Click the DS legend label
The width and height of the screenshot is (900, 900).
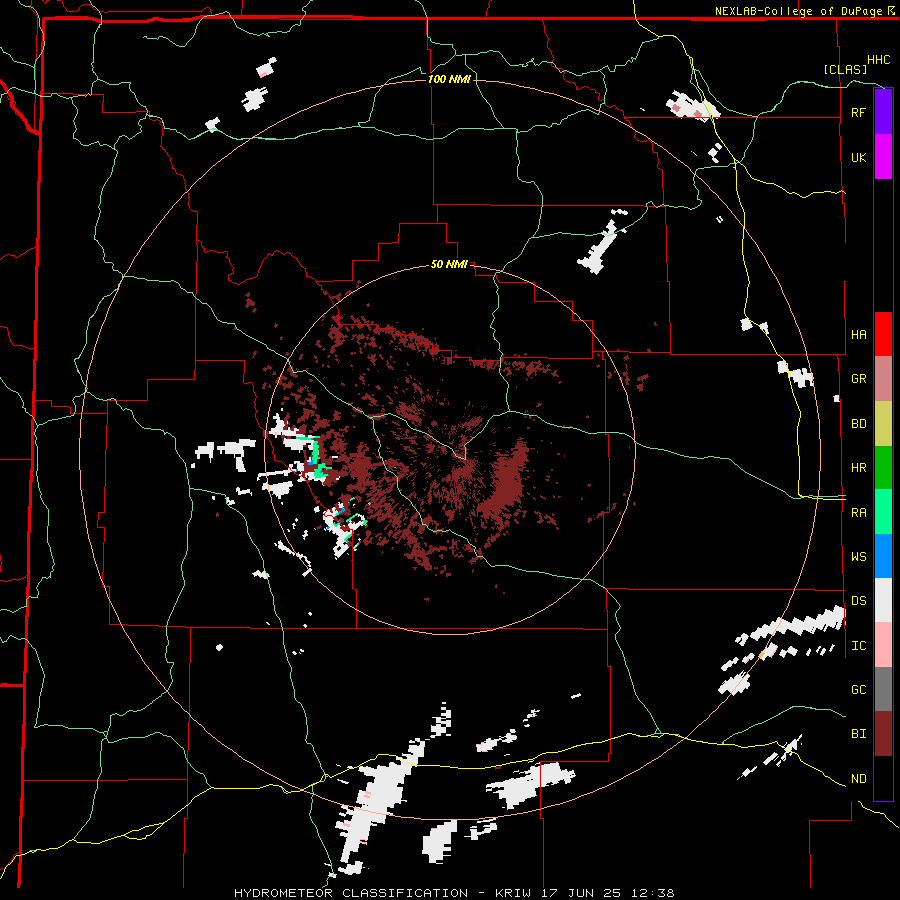coord(858,601)
